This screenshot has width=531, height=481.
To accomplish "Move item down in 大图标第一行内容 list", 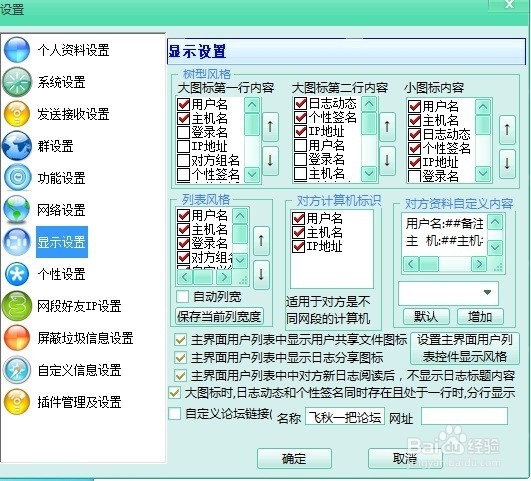I will 270,161.
